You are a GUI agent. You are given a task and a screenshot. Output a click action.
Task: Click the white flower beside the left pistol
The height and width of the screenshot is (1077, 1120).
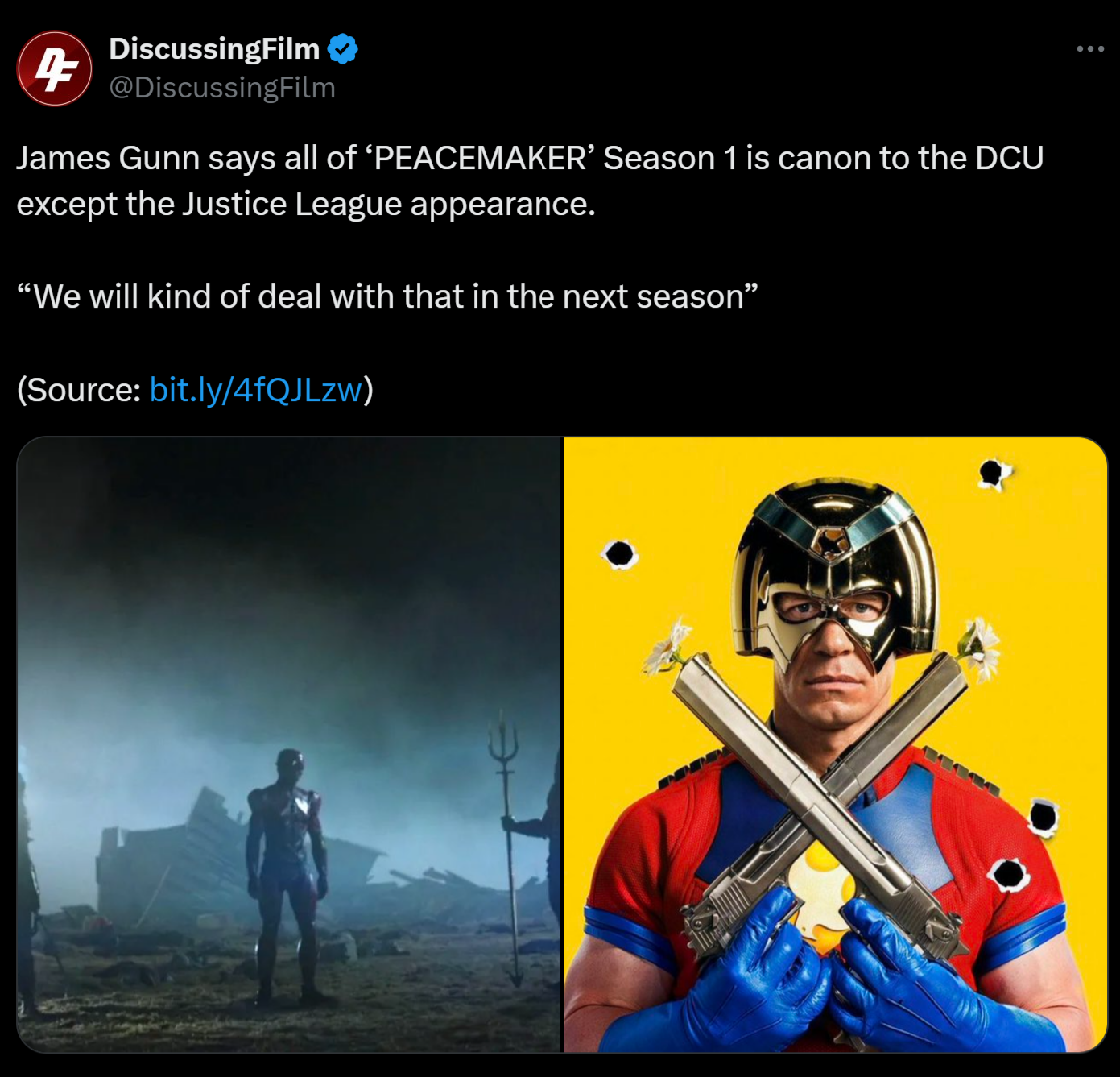667,646
